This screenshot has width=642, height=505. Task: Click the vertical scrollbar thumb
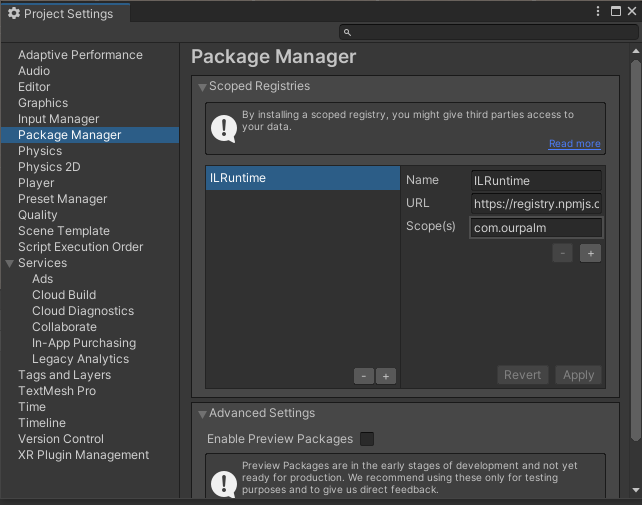pos(635,251)
